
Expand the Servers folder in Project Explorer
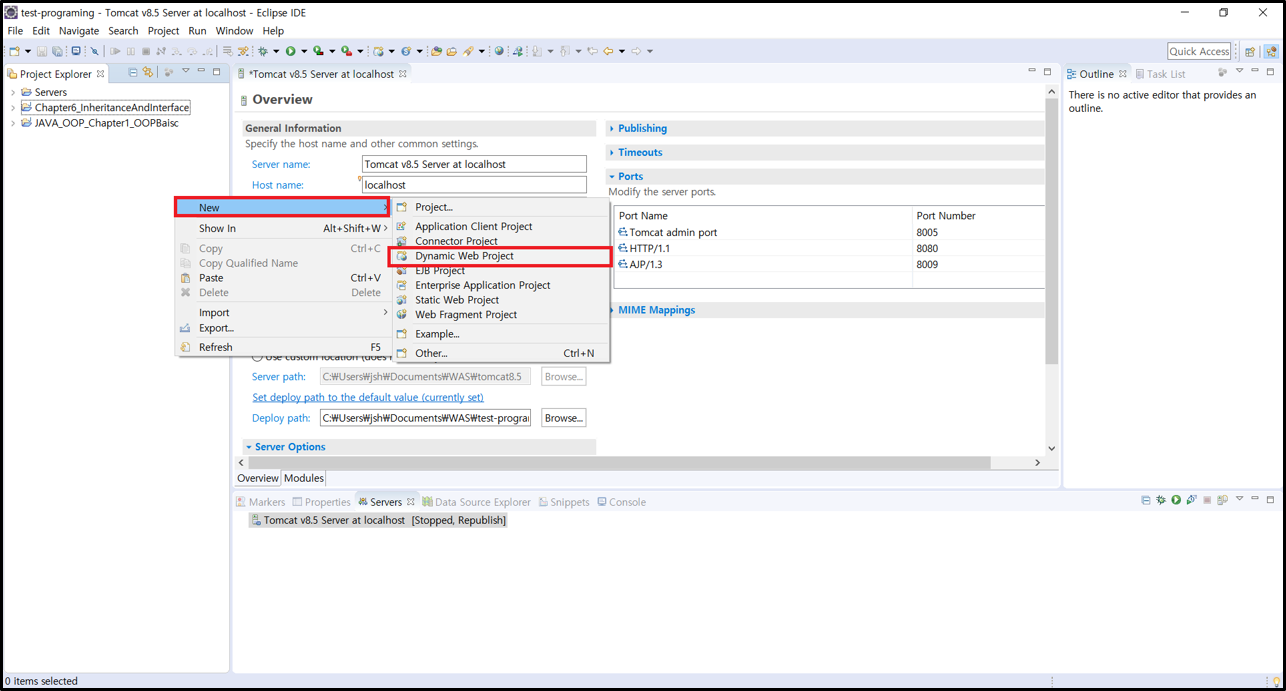point(13,92)
